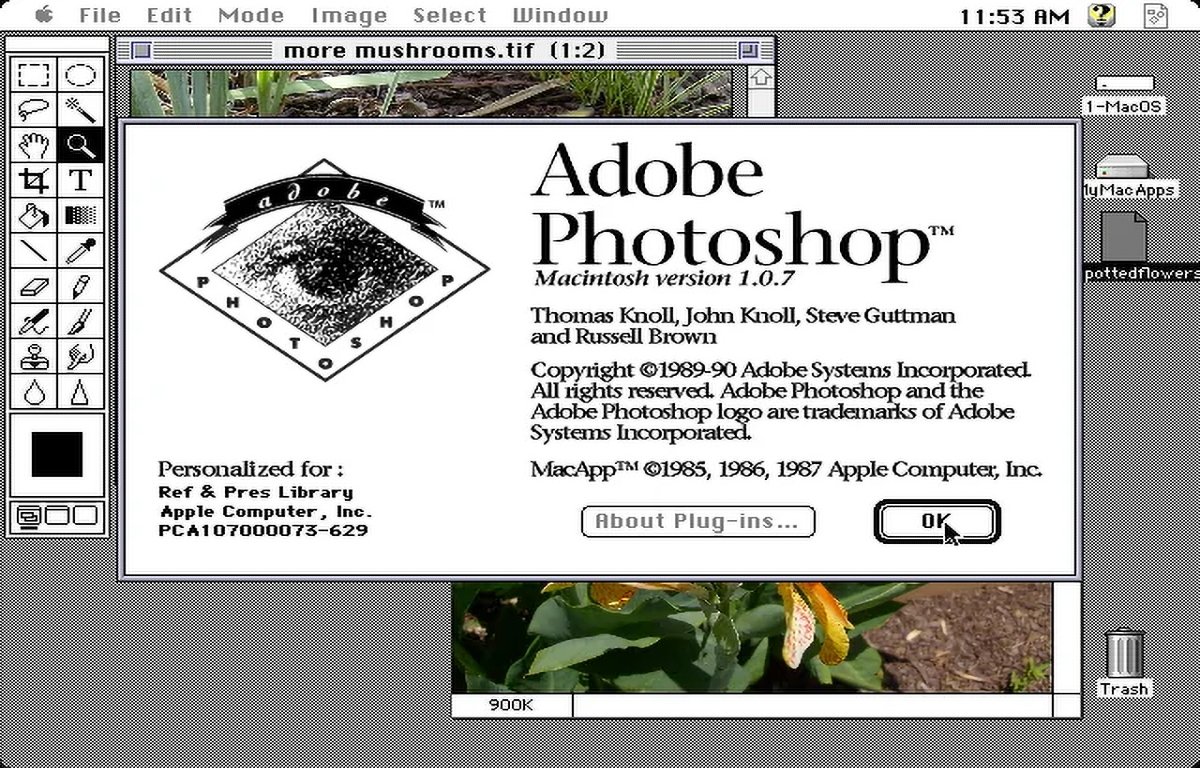
Task: Select the Crop tool
Action: point(34,180)
